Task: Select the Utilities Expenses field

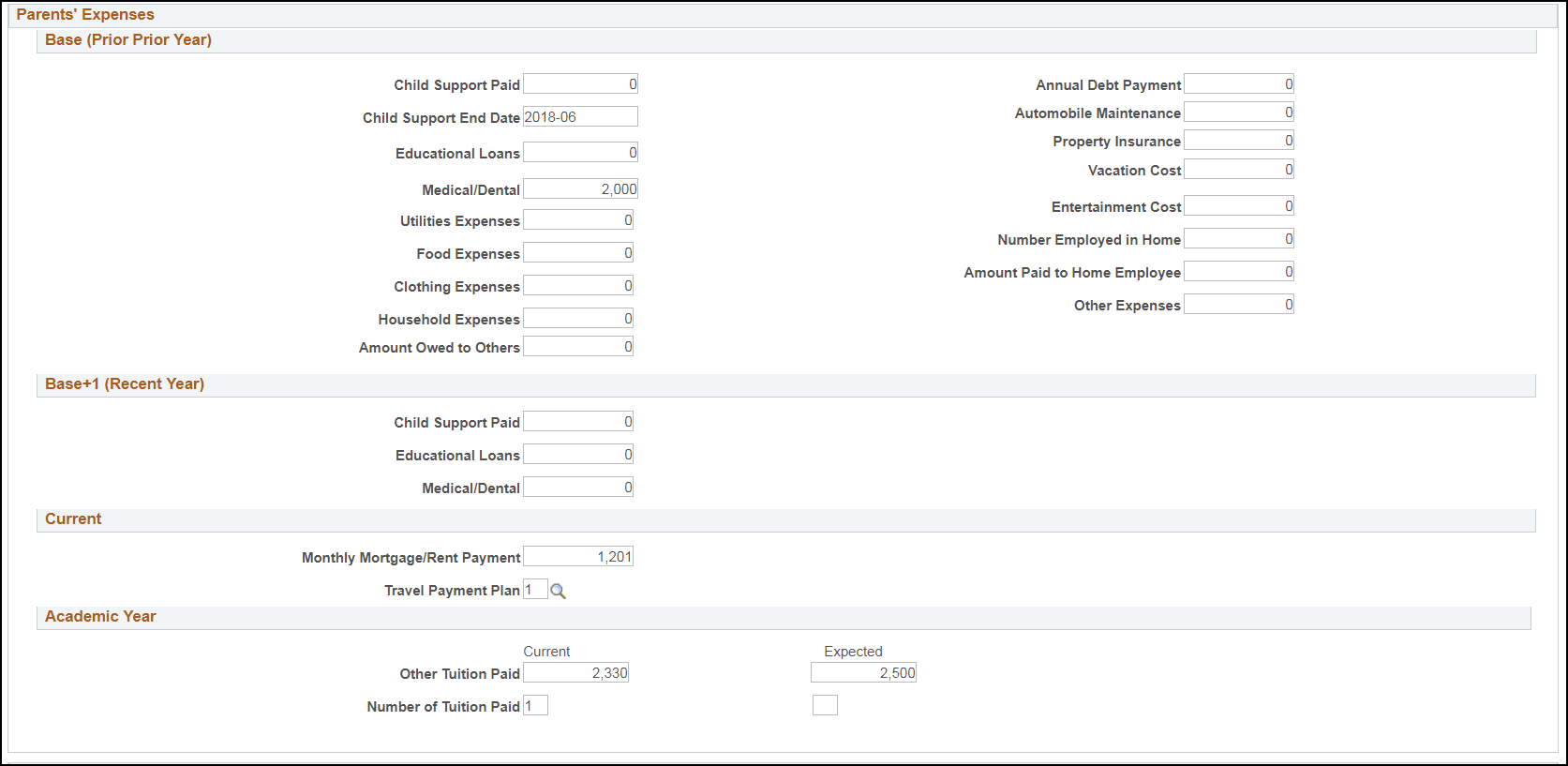Action: 578,220
